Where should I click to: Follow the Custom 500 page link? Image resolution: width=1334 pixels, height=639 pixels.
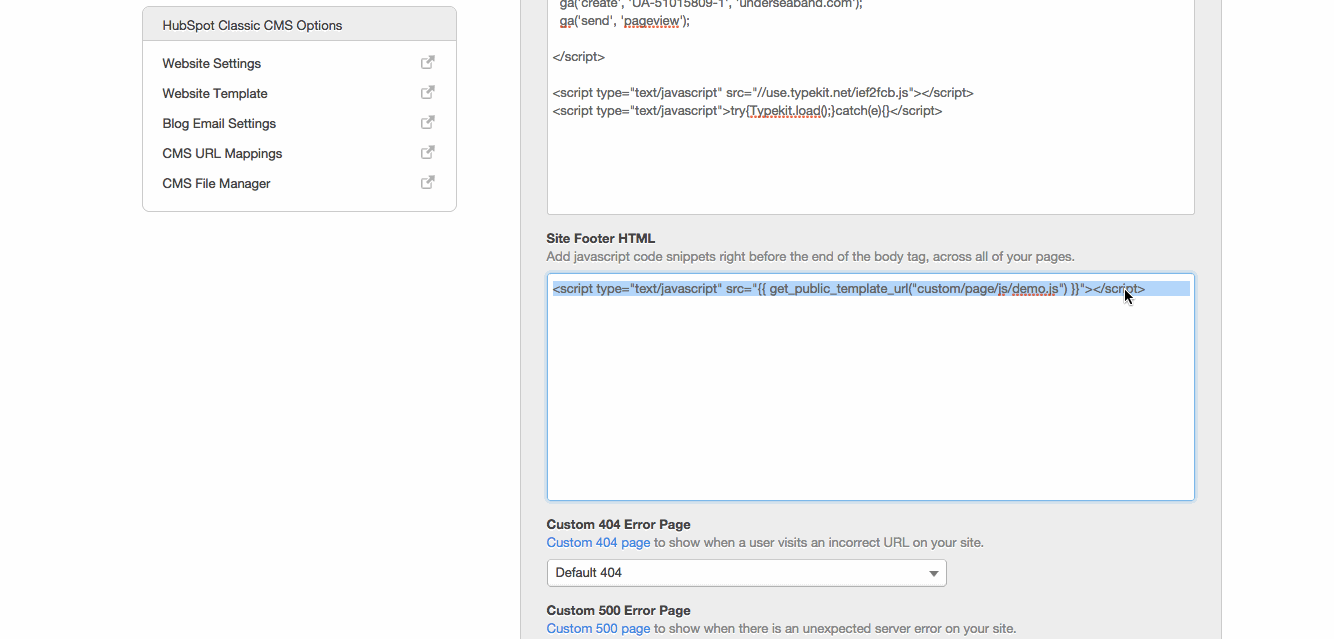(598, 629)
